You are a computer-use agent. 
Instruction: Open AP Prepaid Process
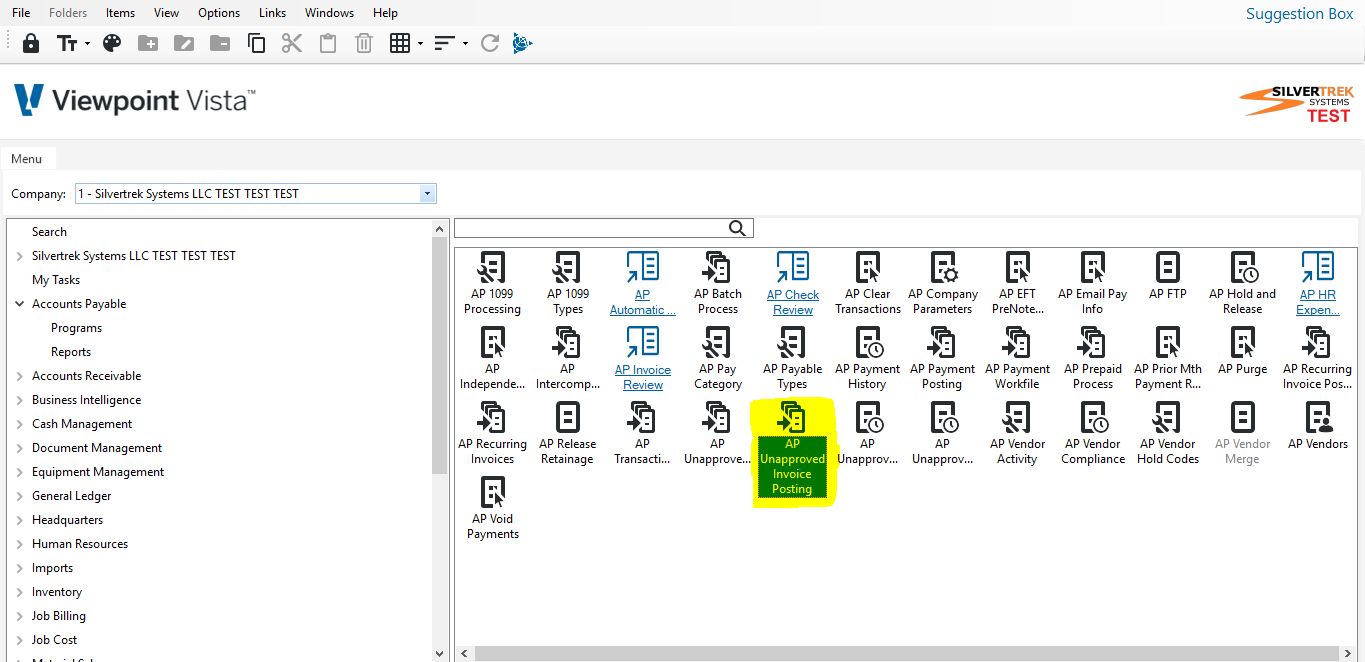[x=1092, y=359]
